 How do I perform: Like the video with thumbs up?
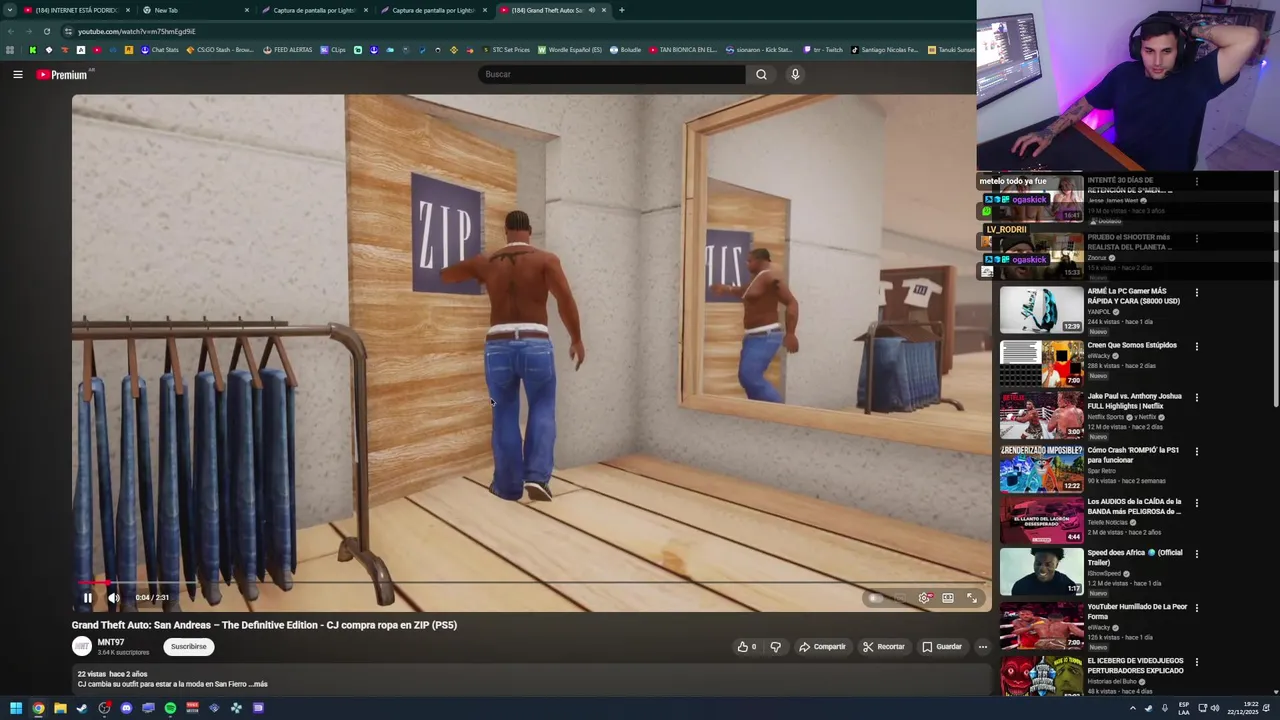click(x=747, y=647)
